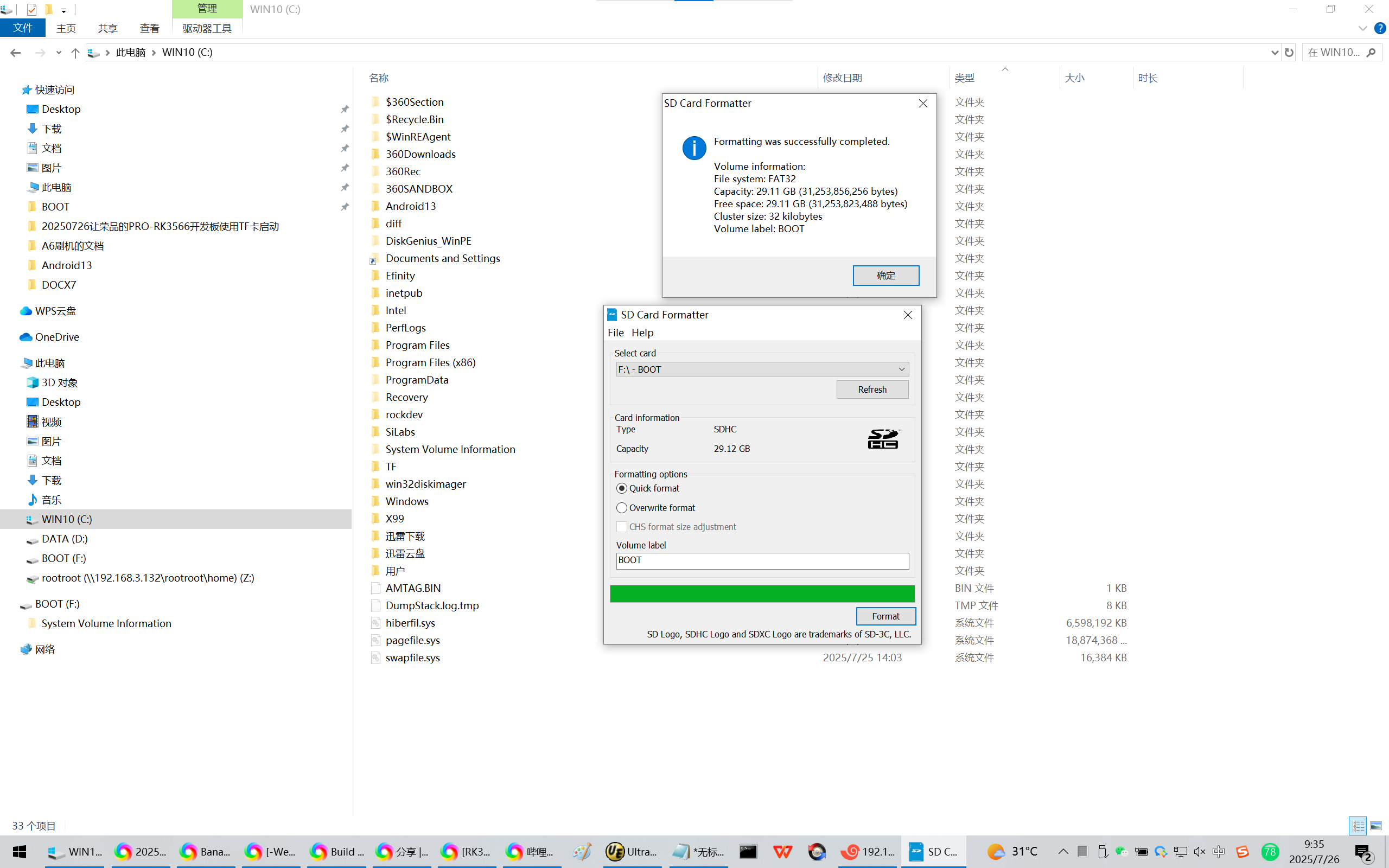The height and width of the screenshot is (868, 1389).
Task: Sort by 名称 column header
Action: pyautogui.click(x=379, y=78)
